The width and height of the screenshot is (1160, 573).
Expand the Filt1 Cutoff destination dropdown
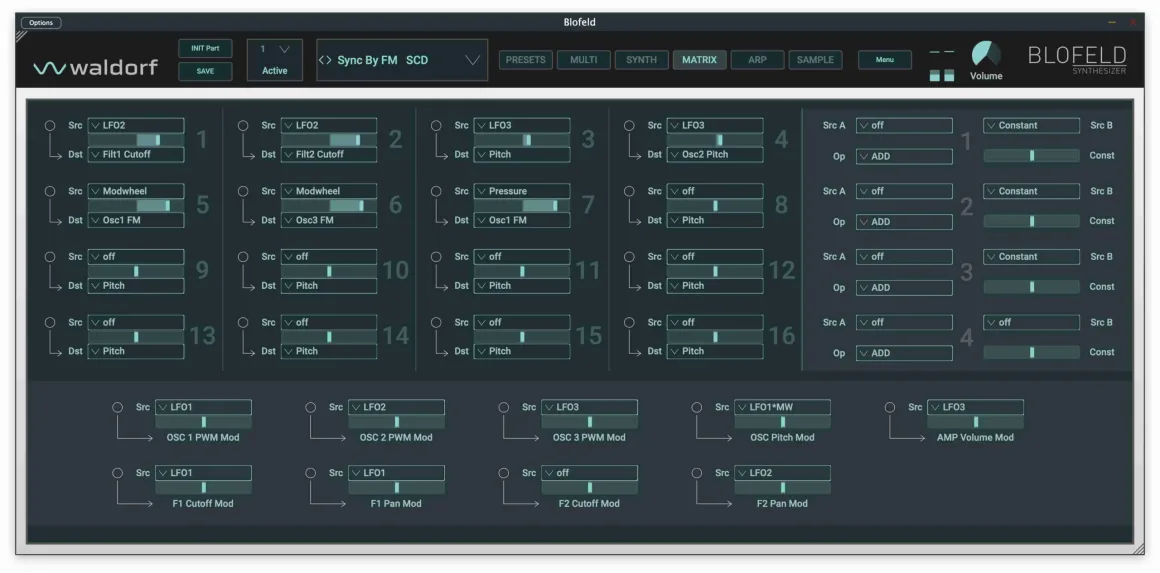point(136,155)
